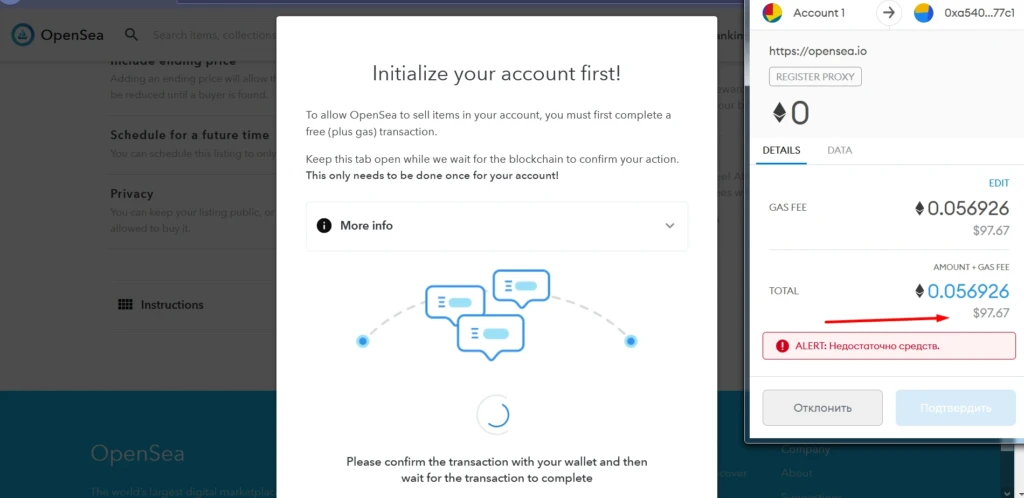Click the Подтвердить confirm button
The width and height of the screenshot is (1024, 498).
[x=955, y=408]
